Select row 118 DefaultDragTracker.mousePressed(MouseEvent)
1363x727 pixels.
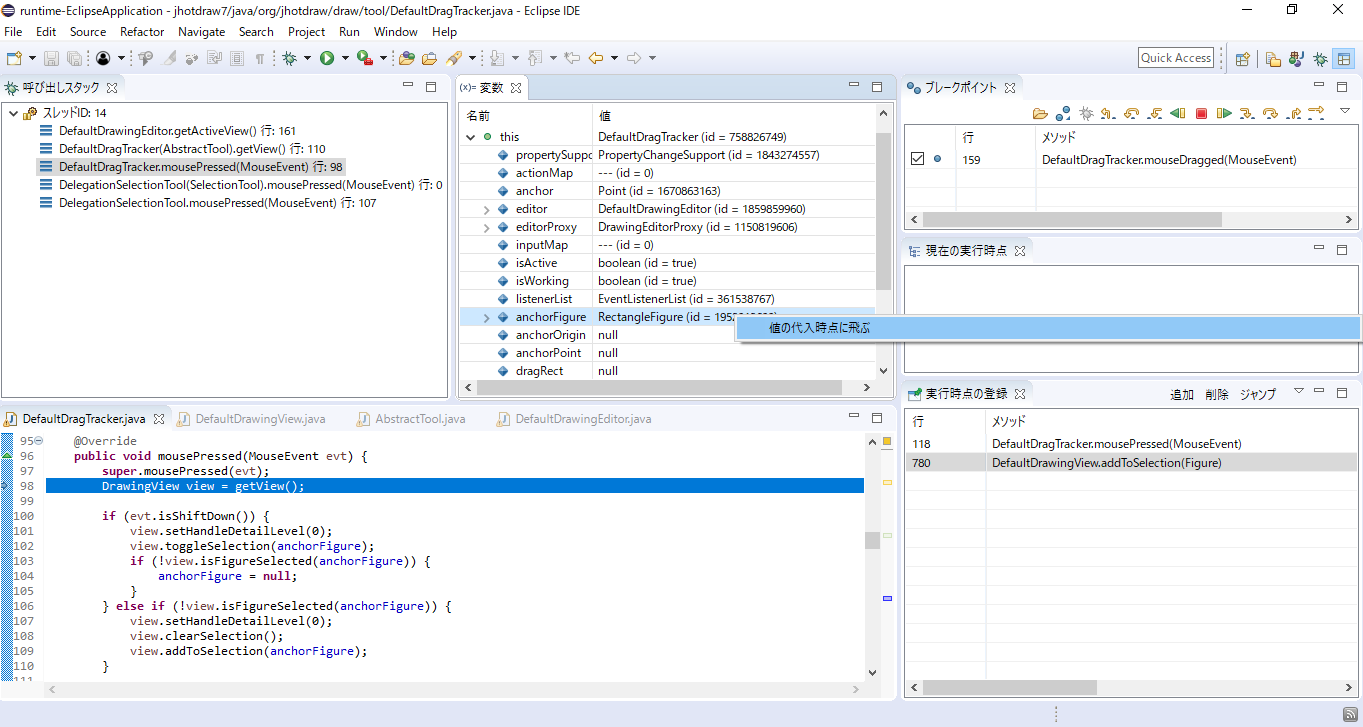coord(1130,444)
